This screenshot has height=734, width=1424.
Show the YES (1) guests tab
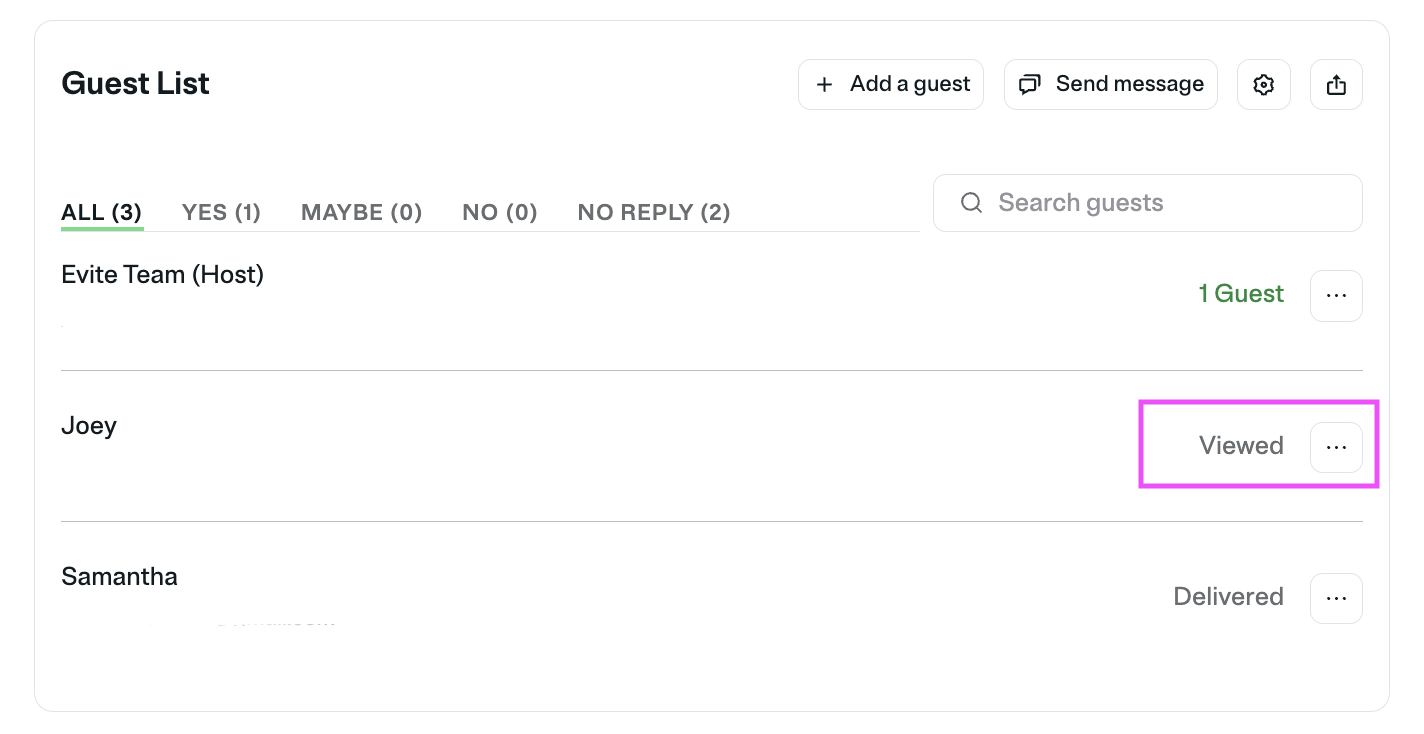[x=221, y=212]
